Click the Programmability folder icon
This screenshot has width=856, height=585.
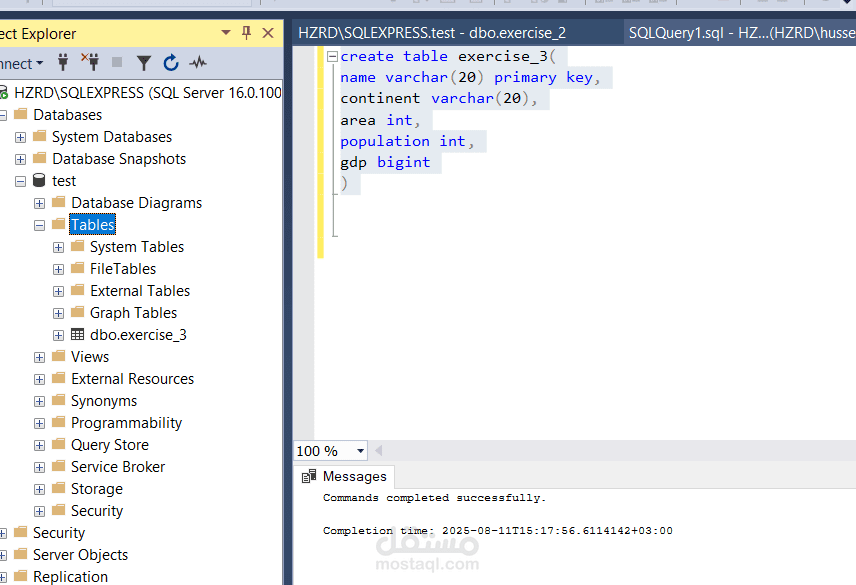[58, 422]
